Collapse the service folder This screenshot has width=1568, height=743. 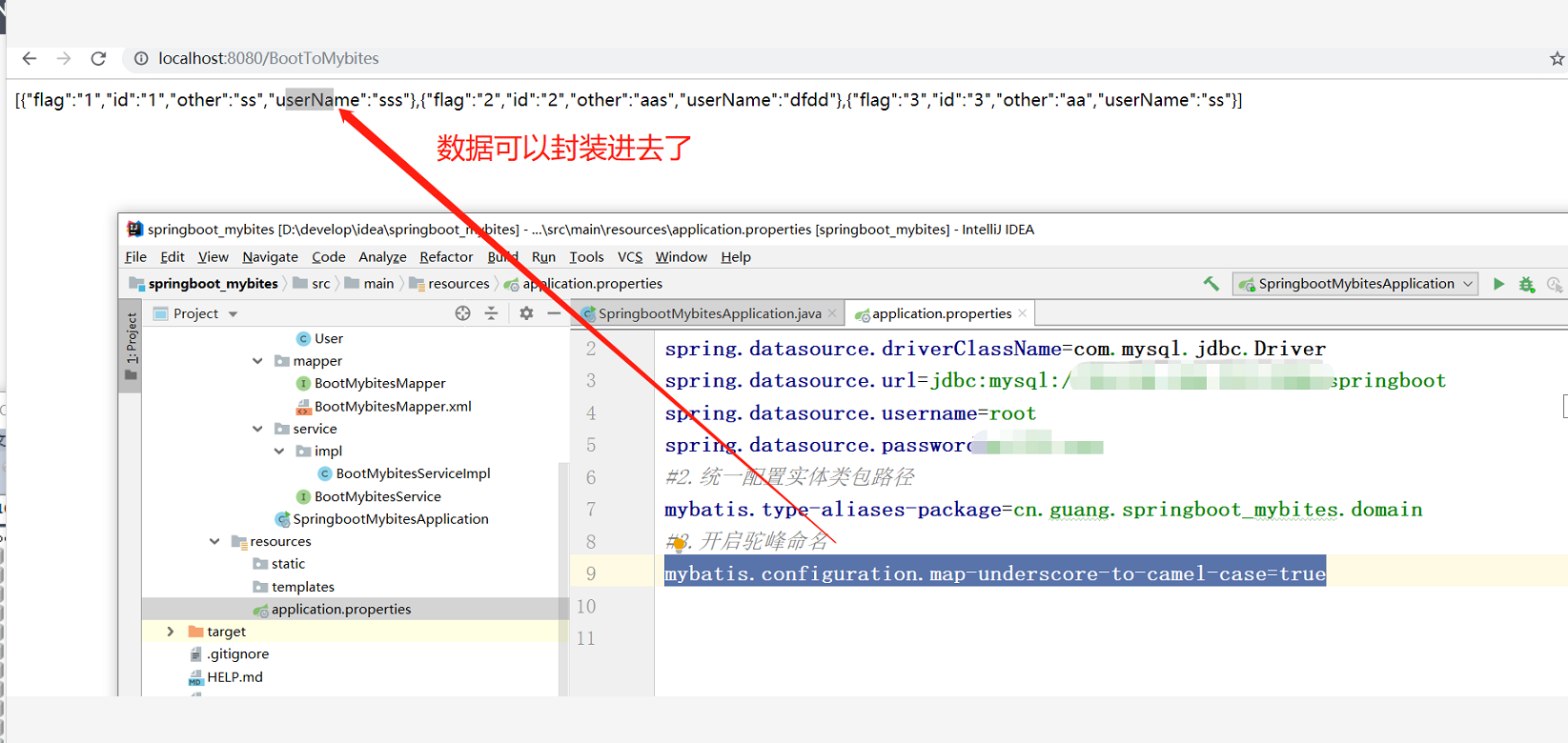point(257,429)
